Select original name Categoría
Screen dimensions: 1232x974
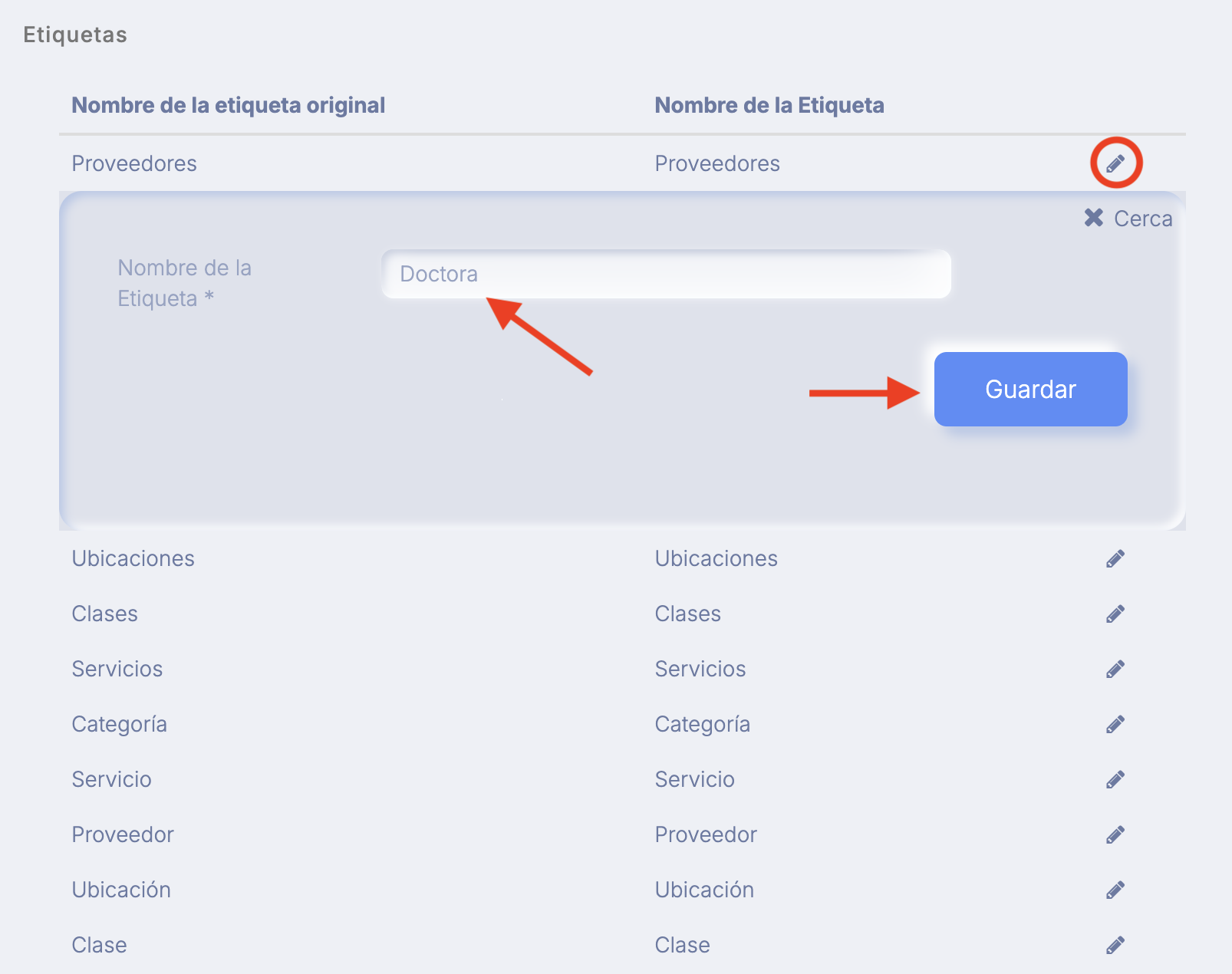[x=120, y=725]
